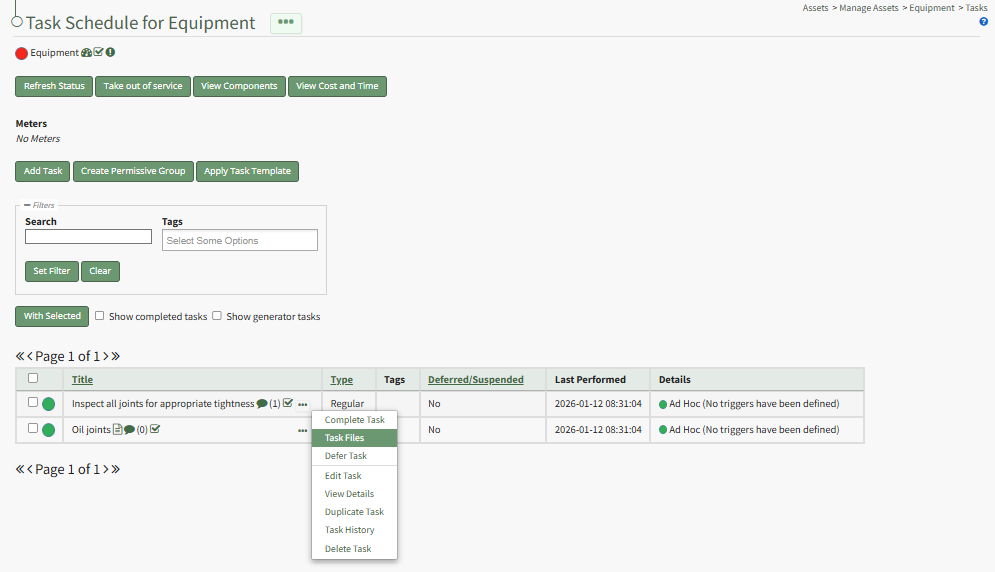
Task: Open the With Selected actions menu
Action: coord(52,316)
